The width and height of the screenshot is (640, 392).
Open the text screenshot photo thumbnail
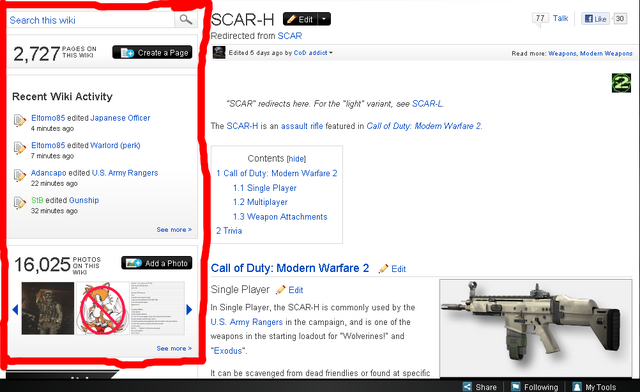pyautogui.click(x=158, y=308)
